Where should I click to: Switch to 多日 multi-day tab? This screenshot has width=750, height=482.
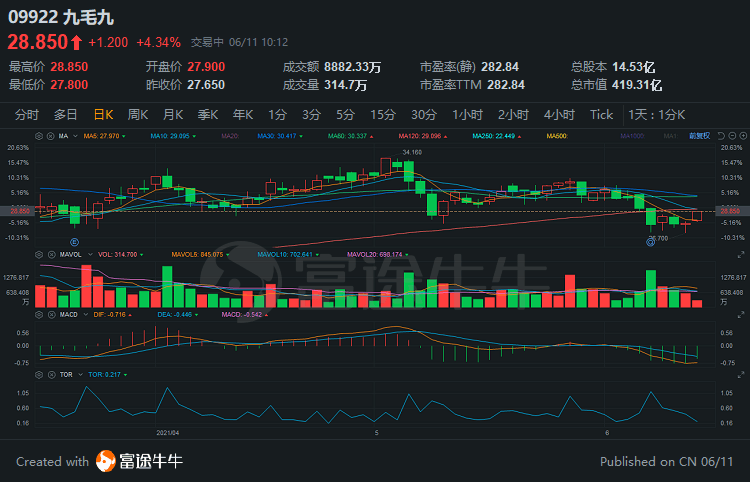[66, 115]
